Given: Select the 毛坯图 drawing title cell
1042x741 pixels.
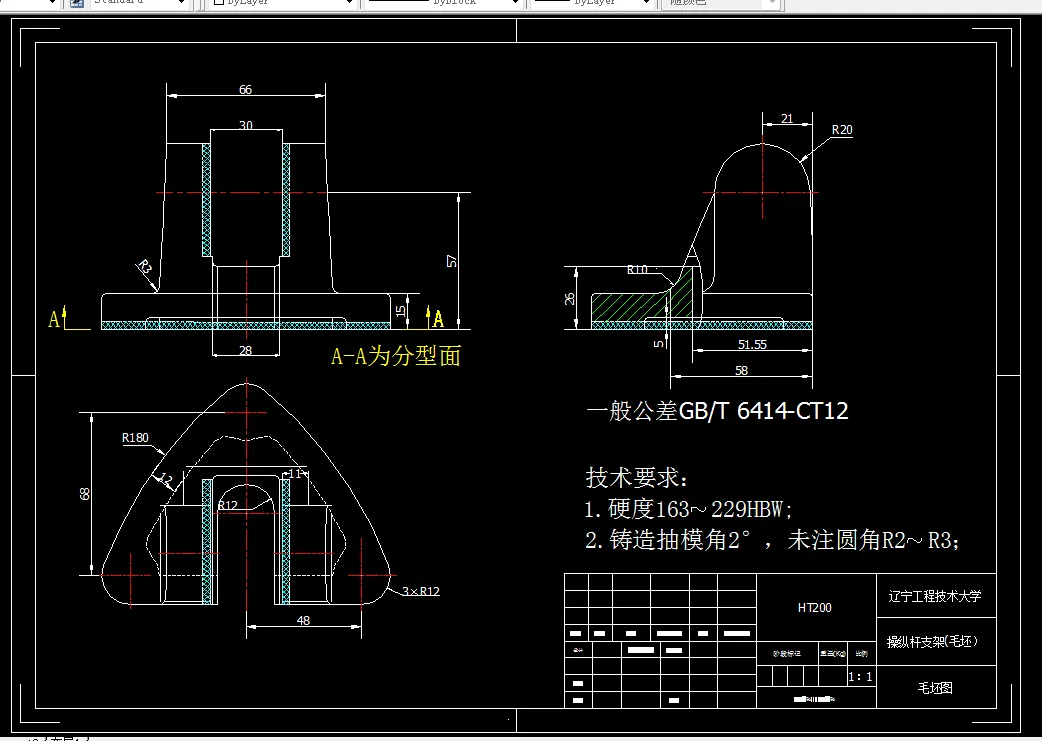Looking at the screenshot, I should [935, 688].
